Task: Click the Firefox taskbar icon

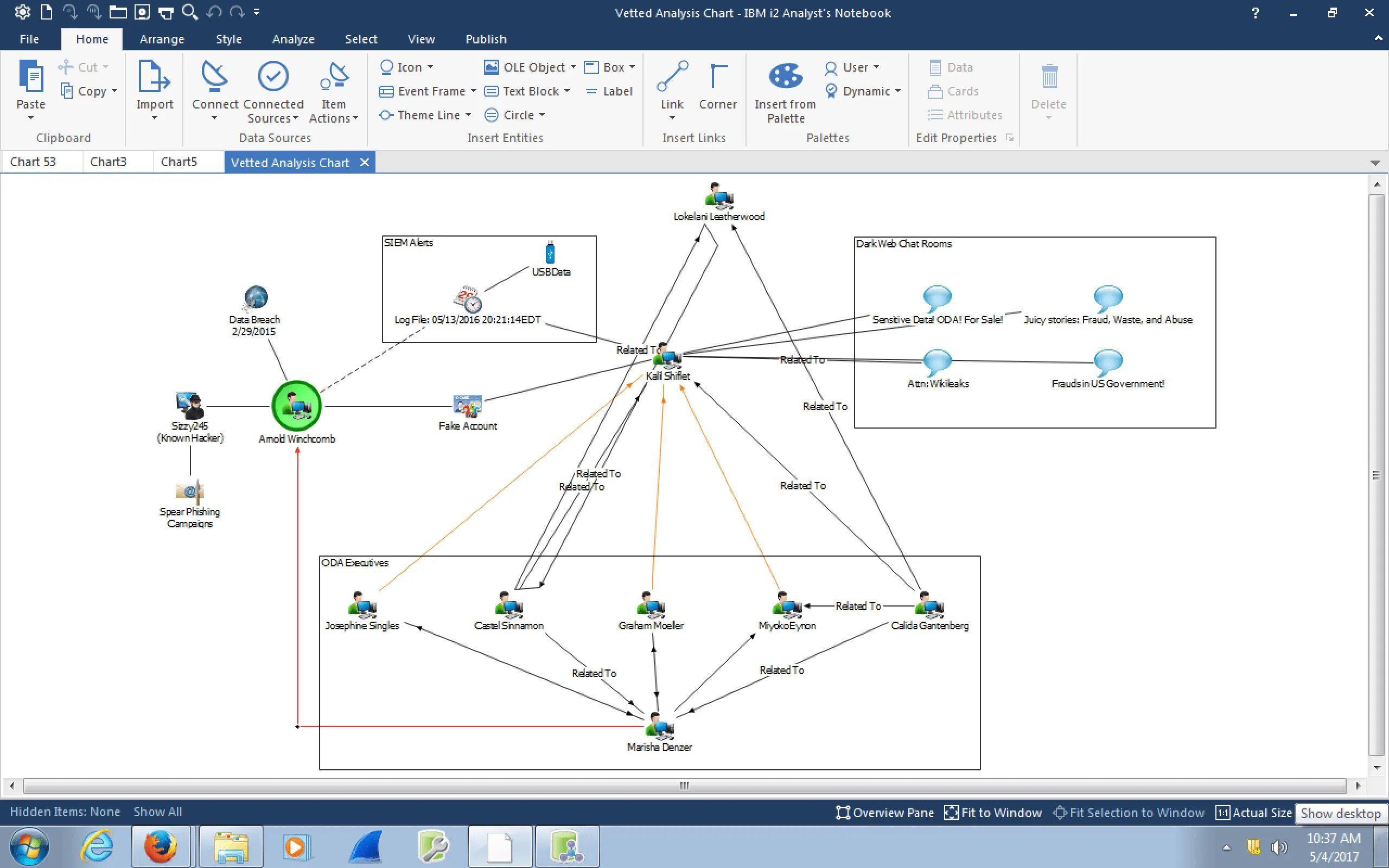Action: [160, 846]
